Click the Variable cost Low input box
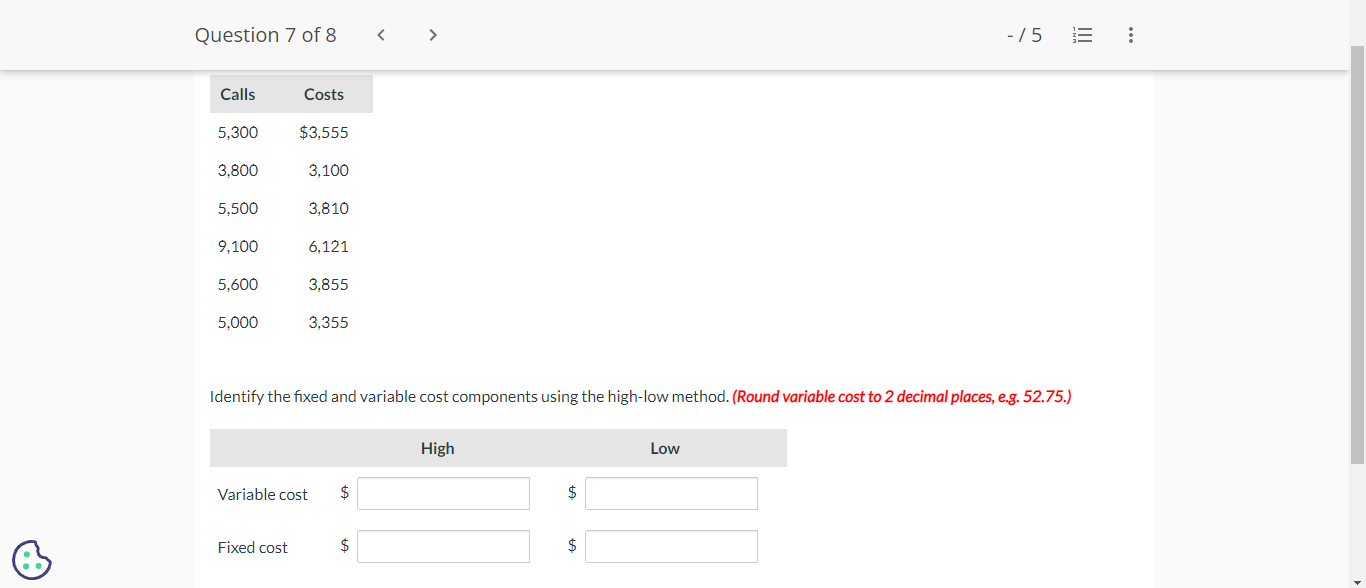 (671, 492)
